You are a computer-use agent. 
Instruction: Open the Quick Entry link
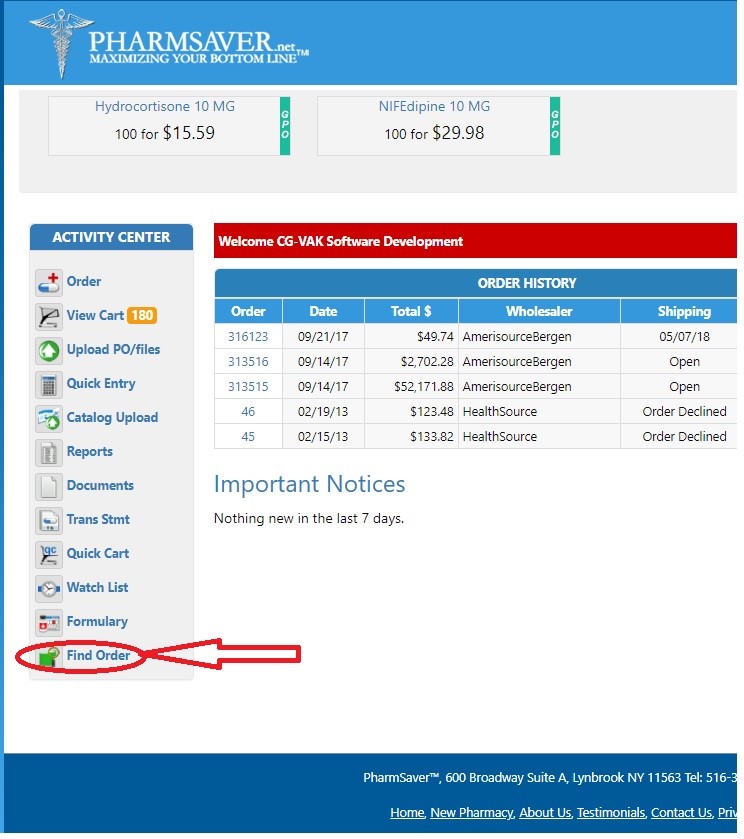point(101,384)
